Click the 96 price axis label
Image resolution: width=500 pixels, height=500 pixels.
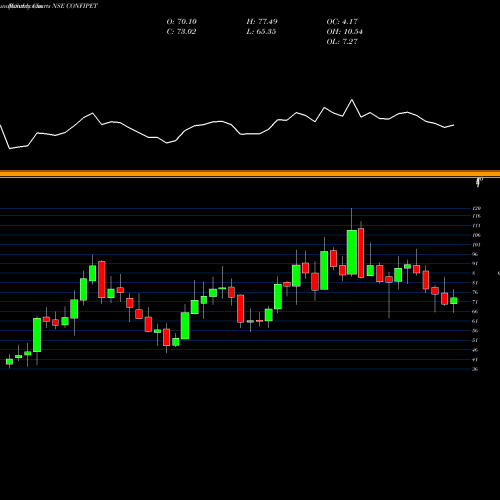point(475,254)
